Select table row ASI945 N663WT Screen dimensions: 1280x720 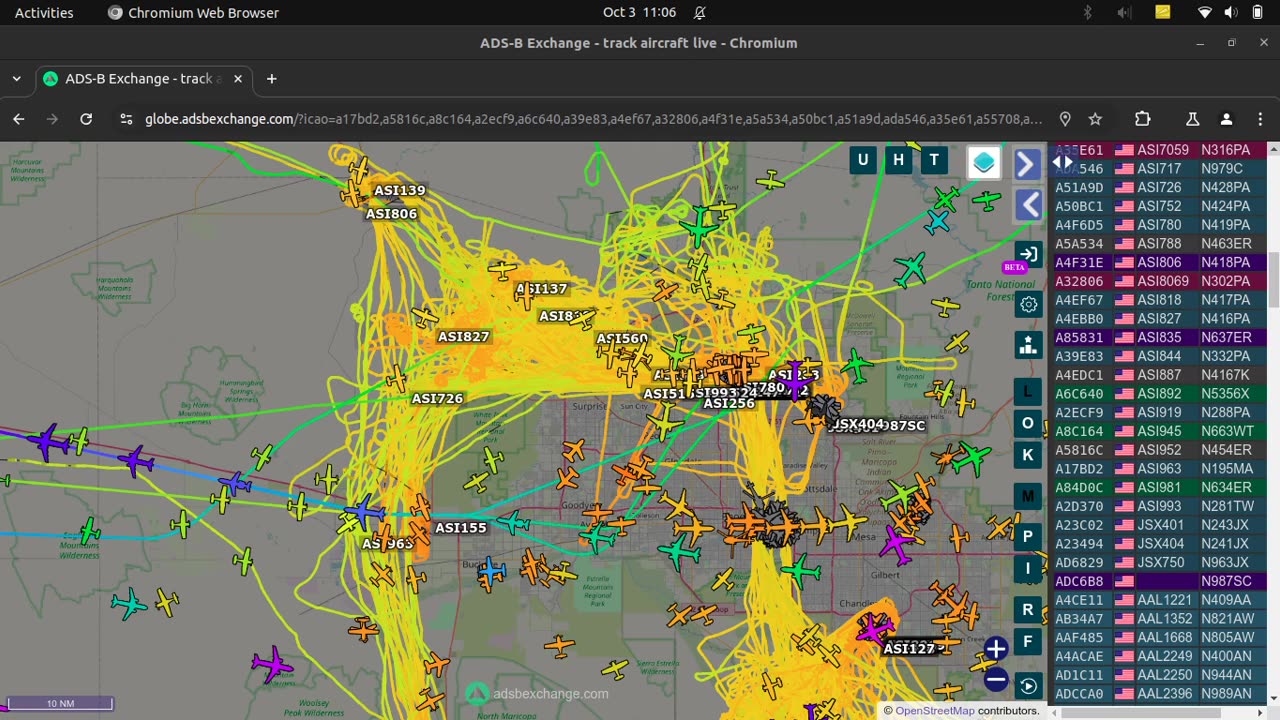(1160, 431)
